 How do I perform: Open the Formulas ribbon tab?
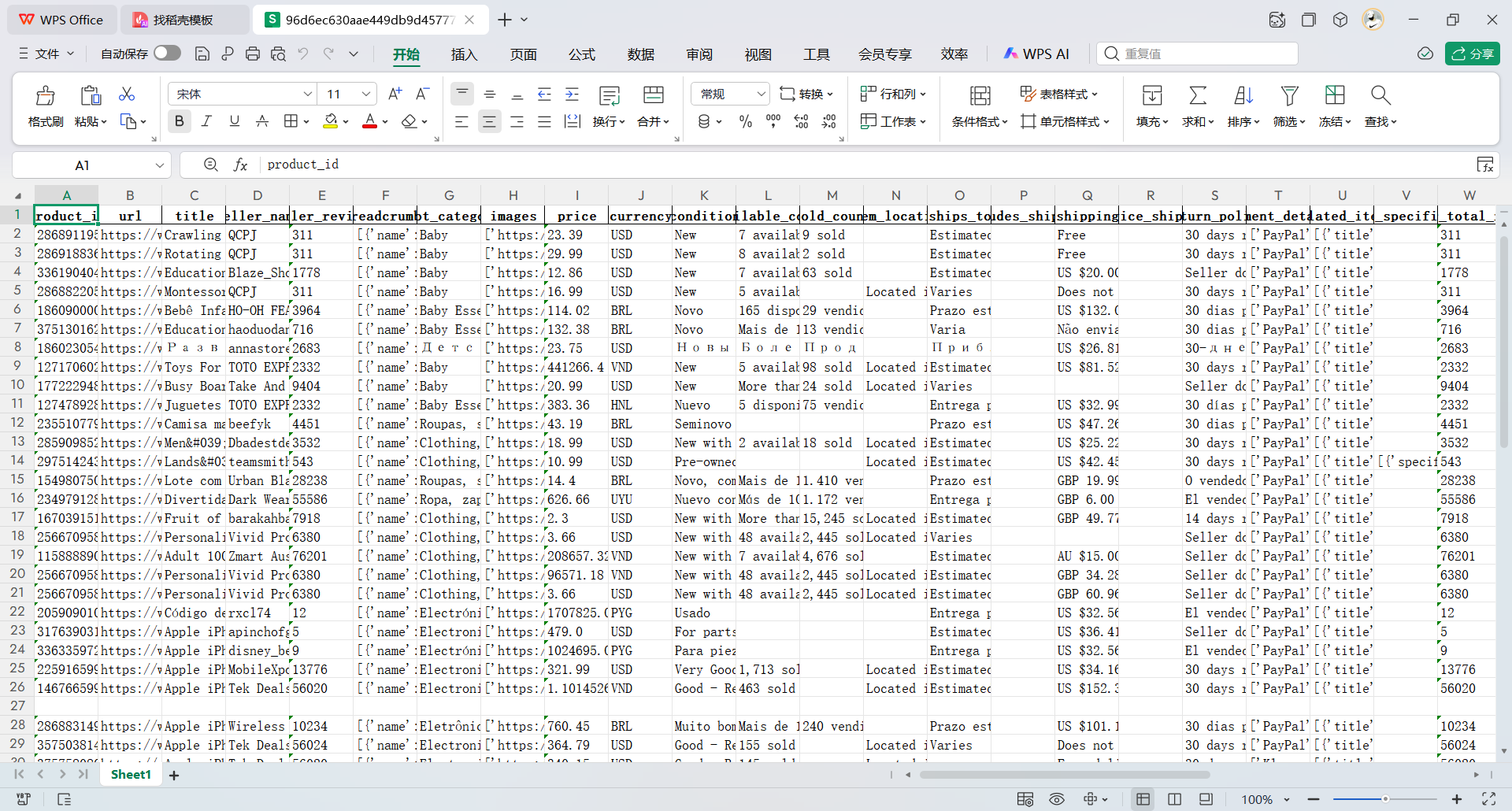point(582,54)
